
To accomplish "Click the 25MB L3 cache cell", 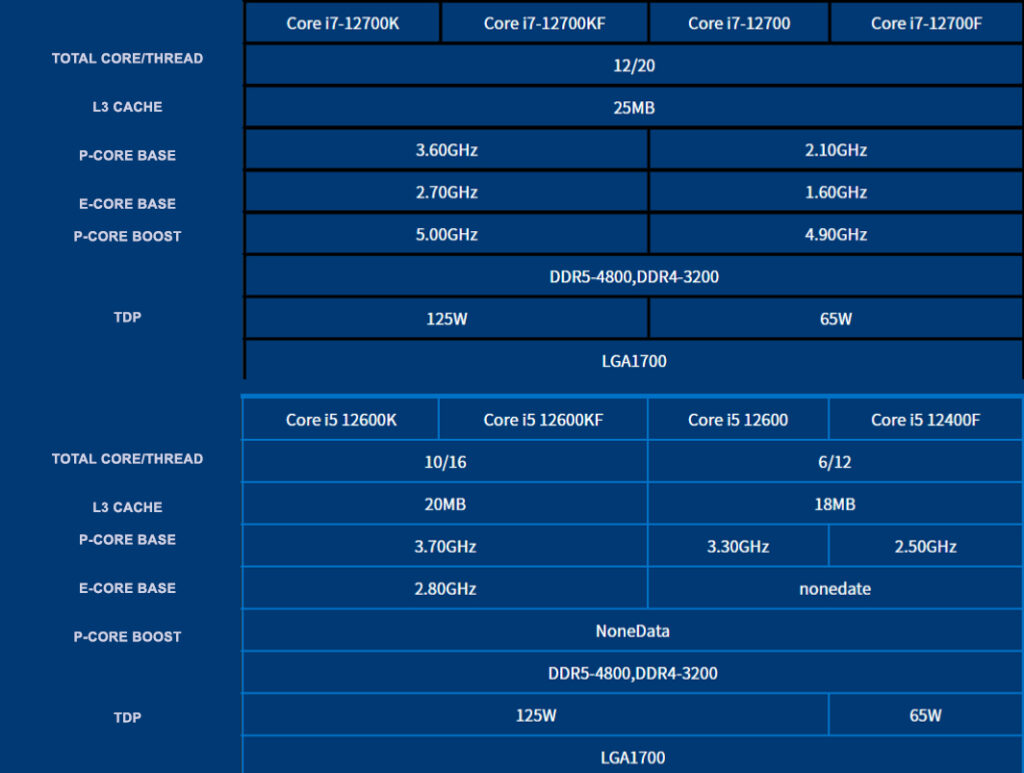I will [x=633, y=107].
